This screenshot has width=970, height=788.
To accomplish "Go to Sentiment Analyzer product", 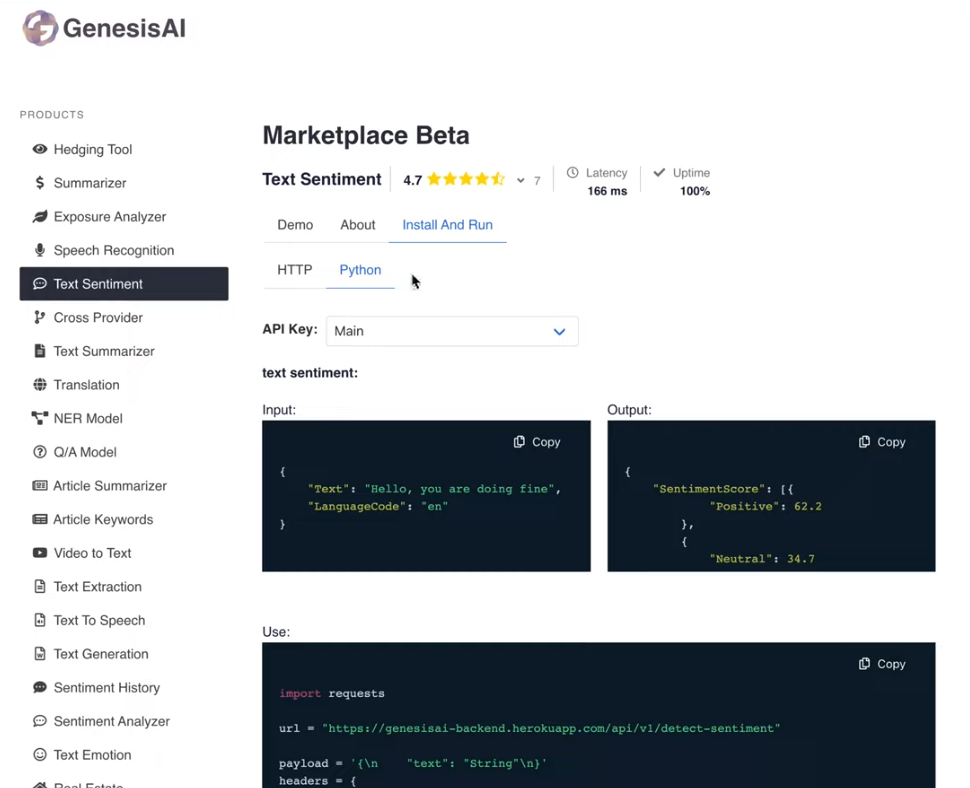I will point(111,721).
